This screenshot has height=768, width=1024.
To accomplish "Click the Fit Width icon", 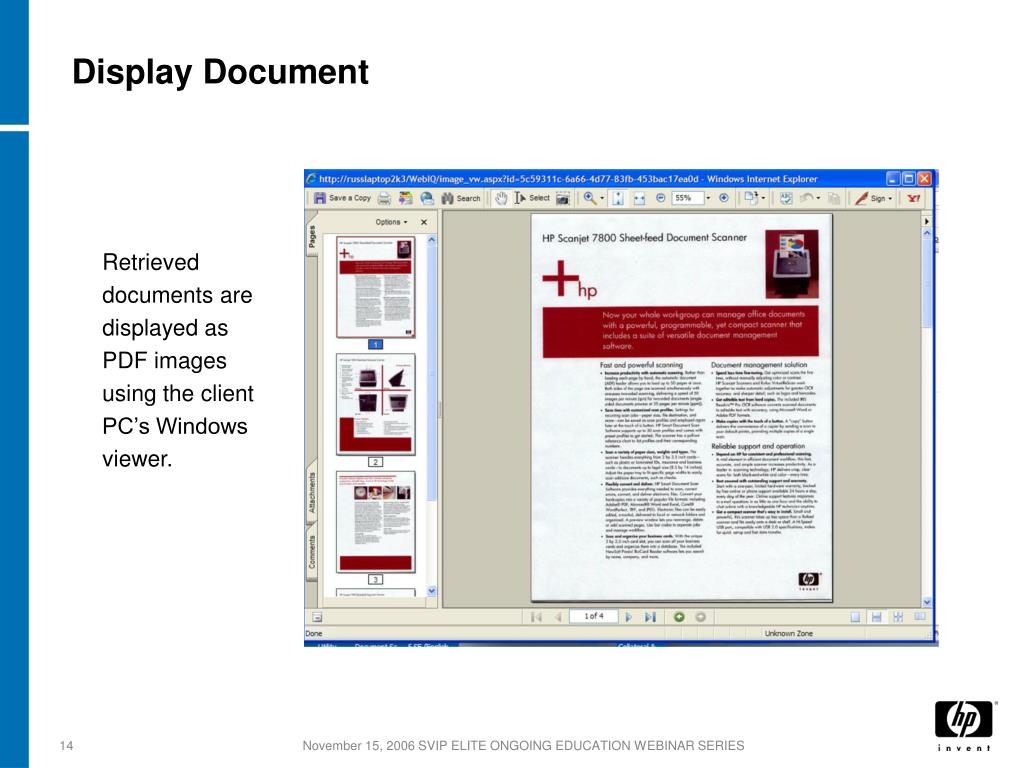I will [639, 198].
